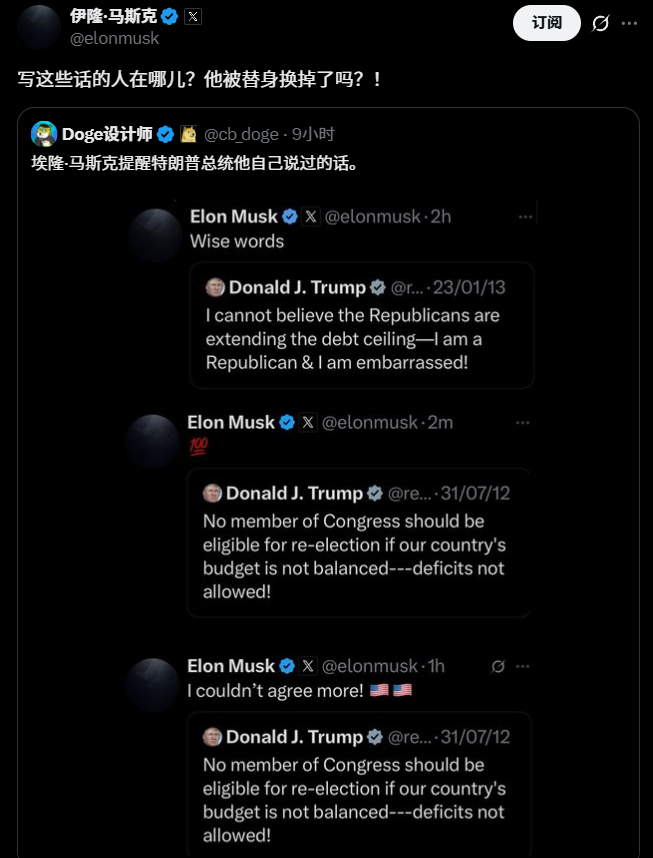
Task: Click the 9小时 timestamp on the quoted post
Action: [x=313, y=134]
